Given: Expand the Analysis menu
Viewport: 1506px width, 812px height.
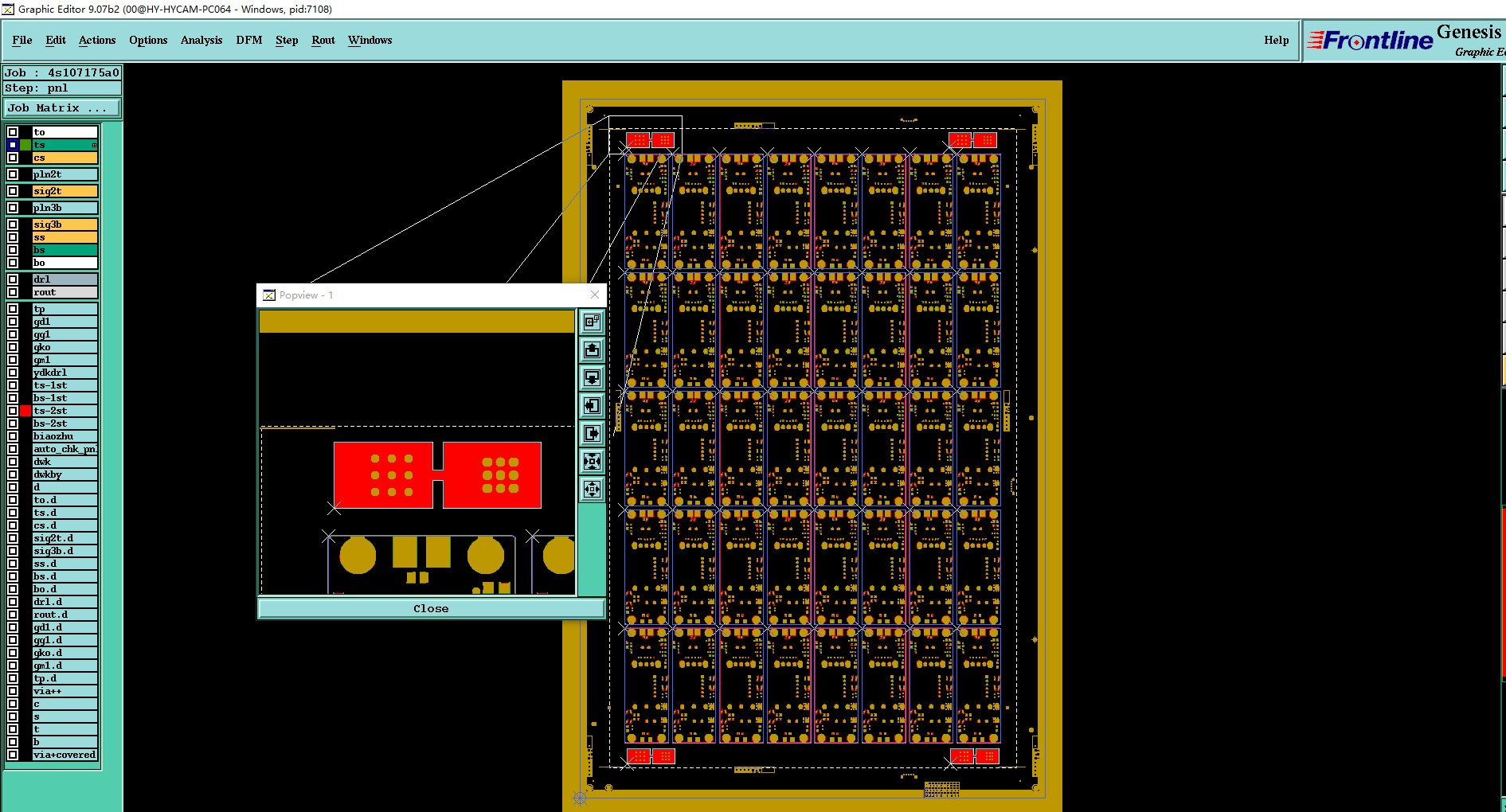Looking at the screenshot, I should [201, 40].
